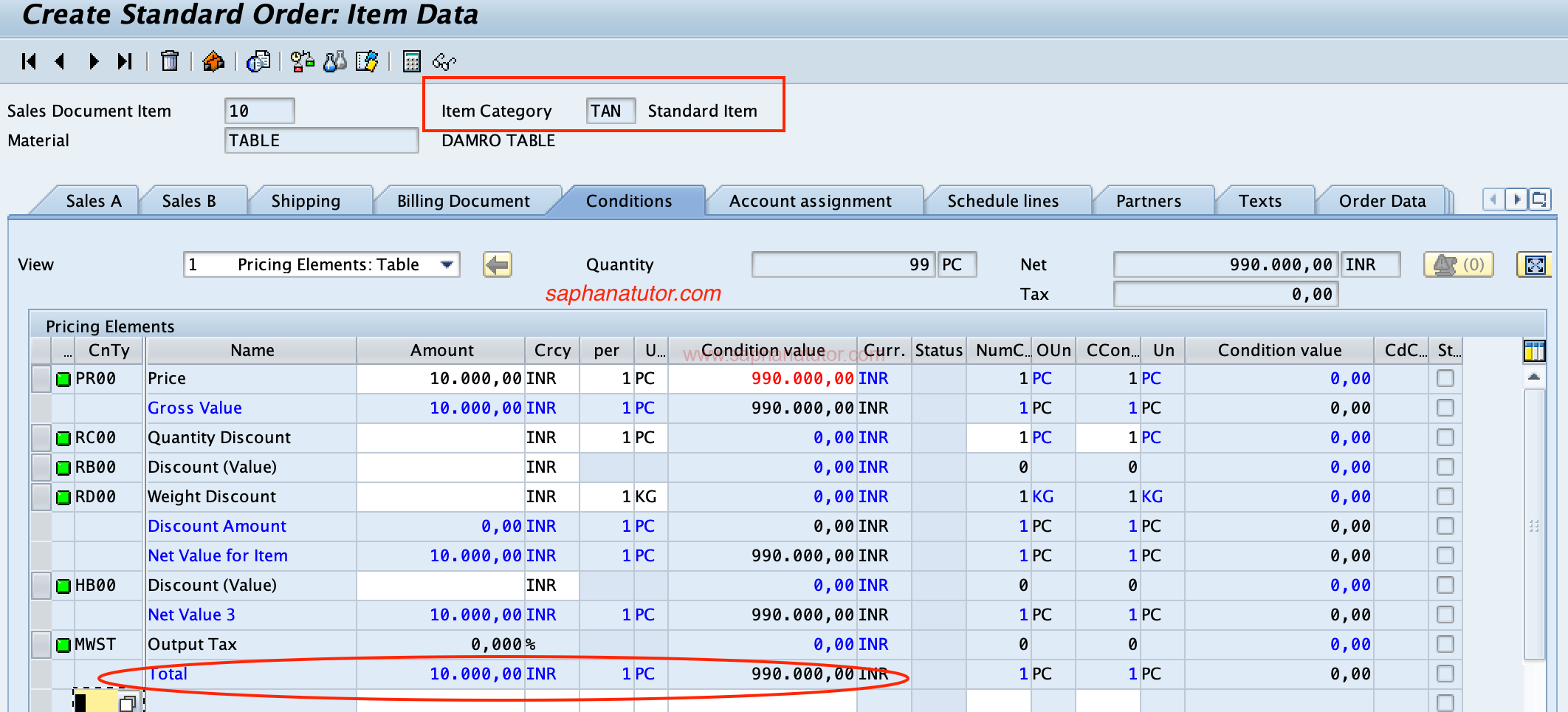This screenshot has width=1568, height=712.
Task: Open the Shipping tab
Action: pos(306,201)
